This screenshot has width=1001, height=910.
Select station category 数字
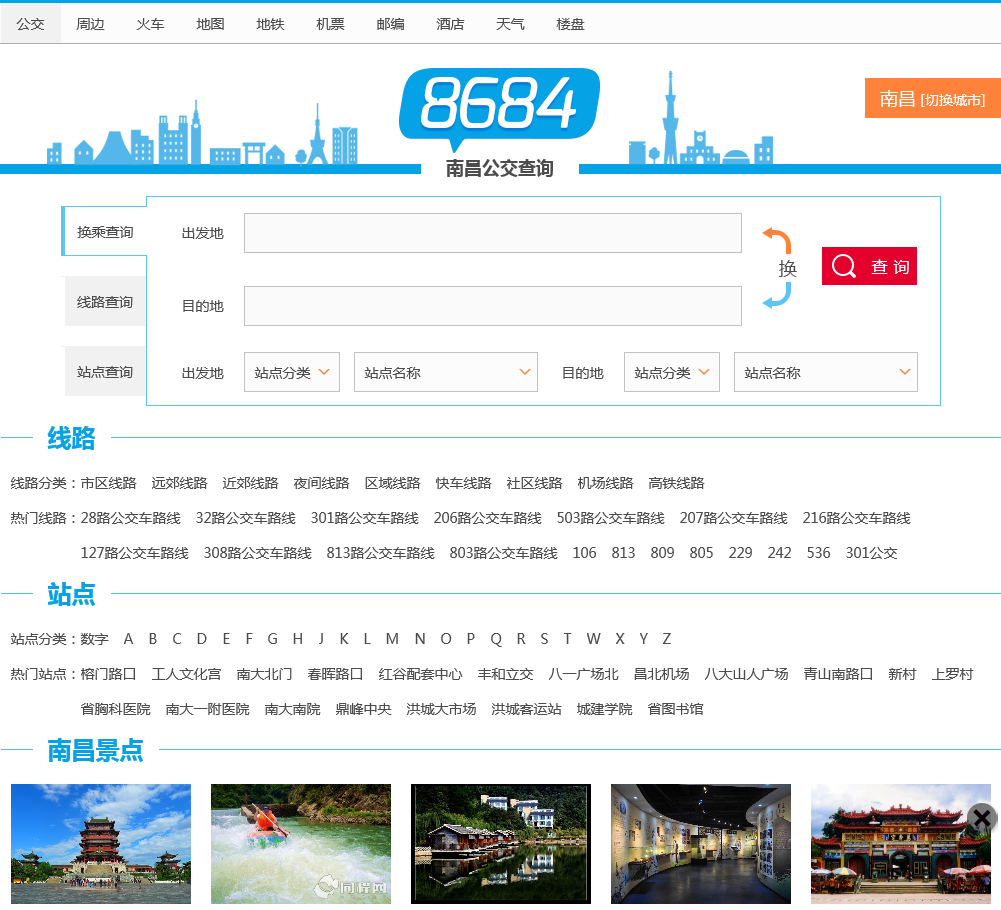pos(94,639)
